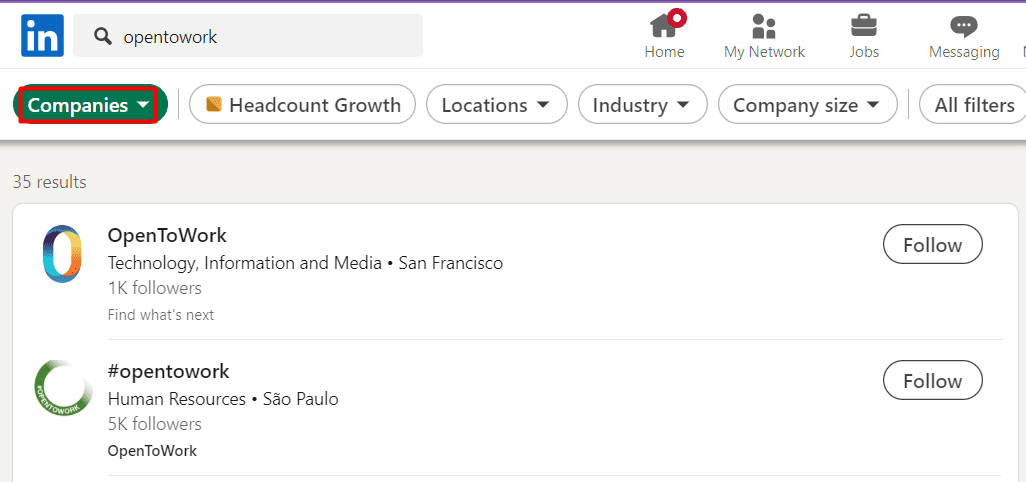Click the magnifying glass search icon
This screenshot has width=1026, height=482.
(x=102, y=37)
